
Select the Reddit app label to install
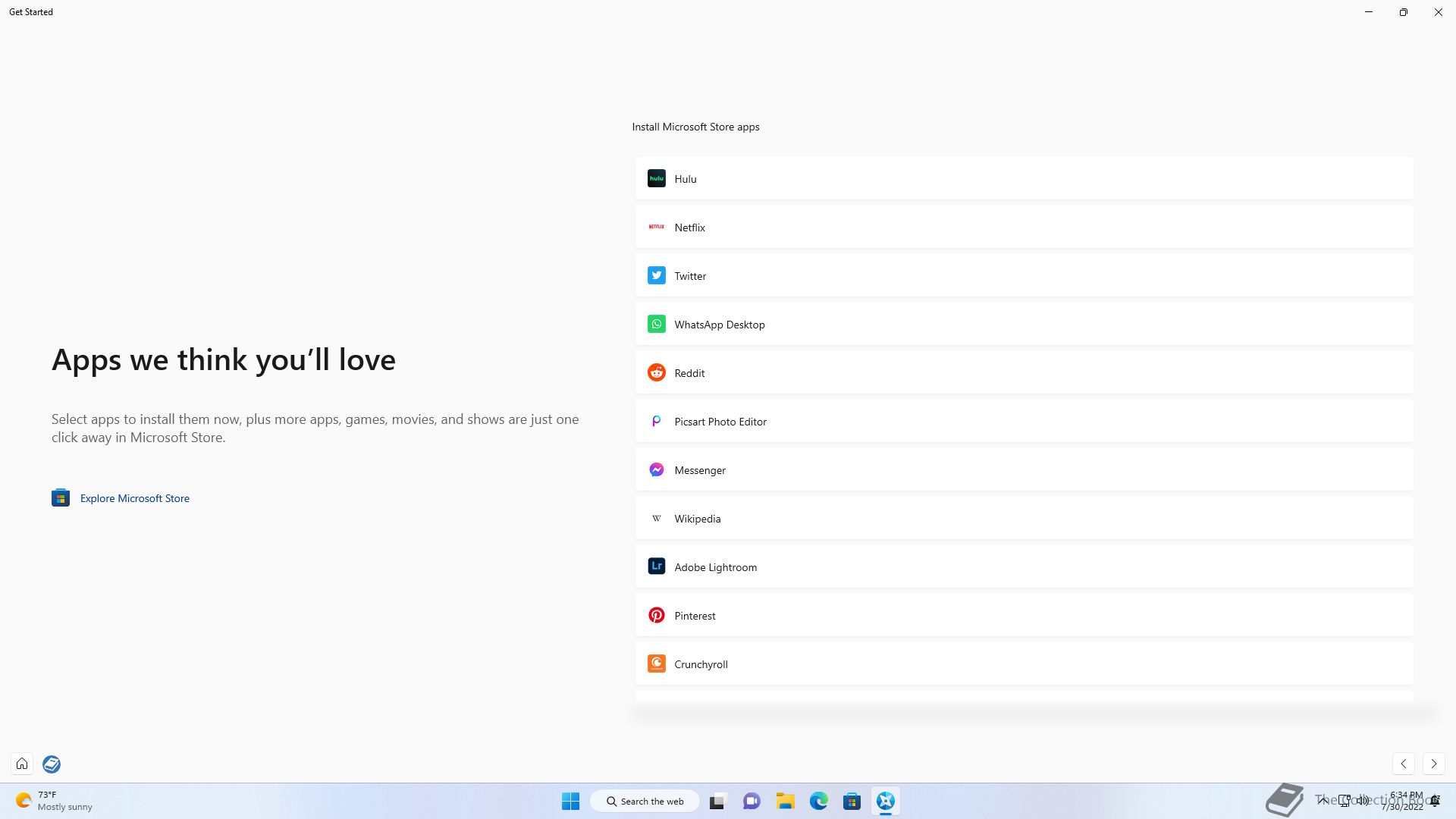(x=689, y=373)
